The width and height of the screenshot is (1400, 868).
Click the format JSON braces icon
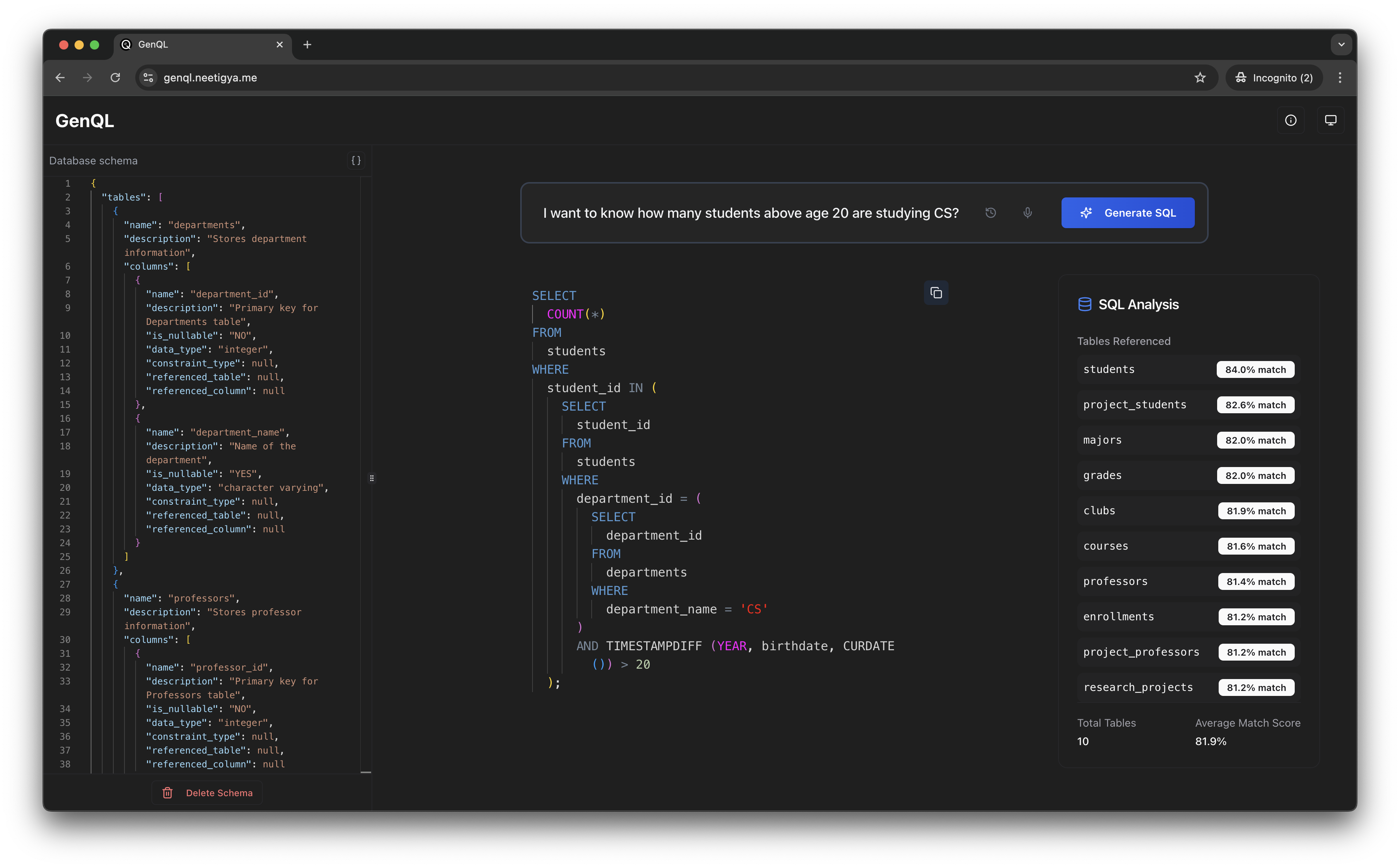(x=356, y=161)
